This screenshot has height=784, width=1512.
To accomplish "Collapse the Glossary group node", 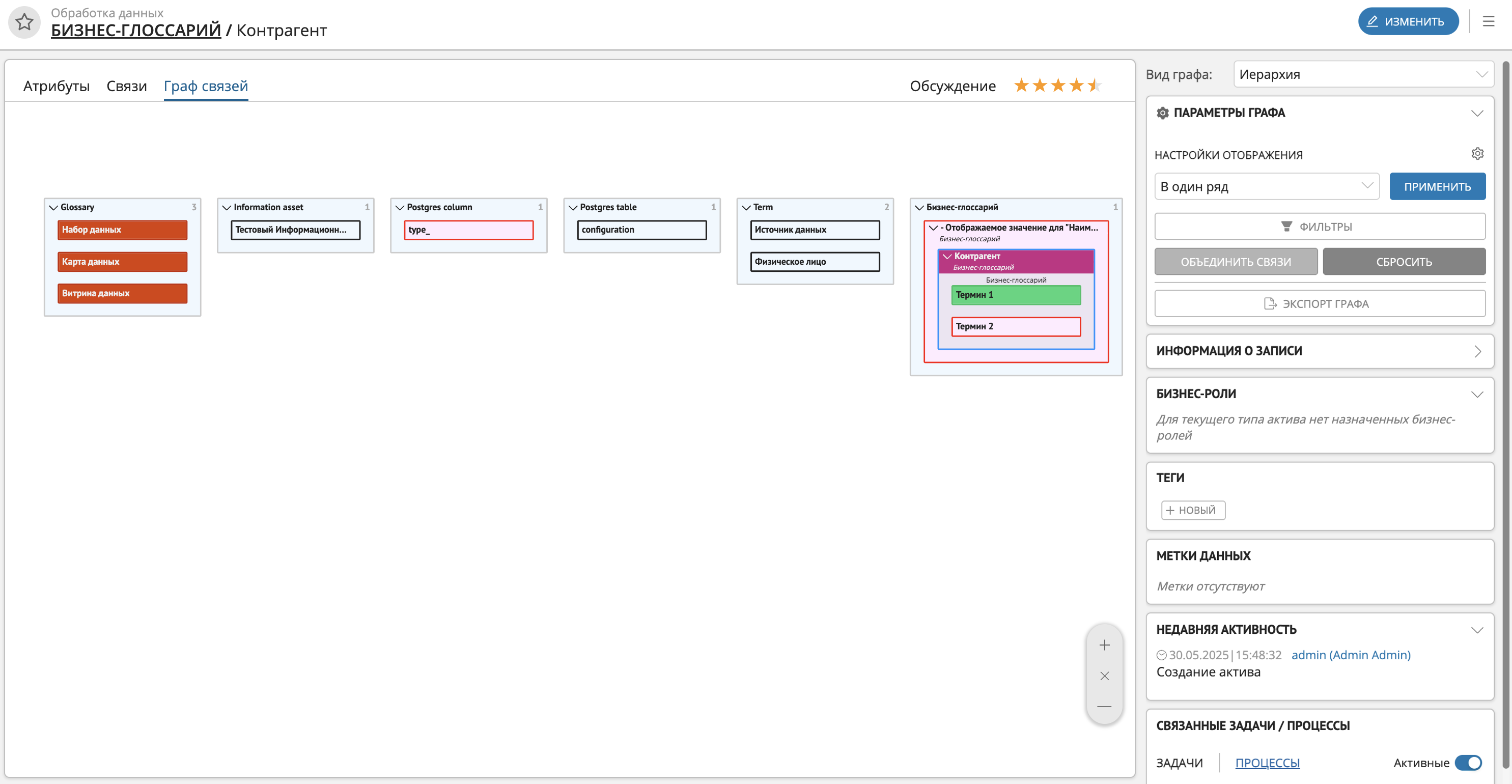I will pos(53,207).
